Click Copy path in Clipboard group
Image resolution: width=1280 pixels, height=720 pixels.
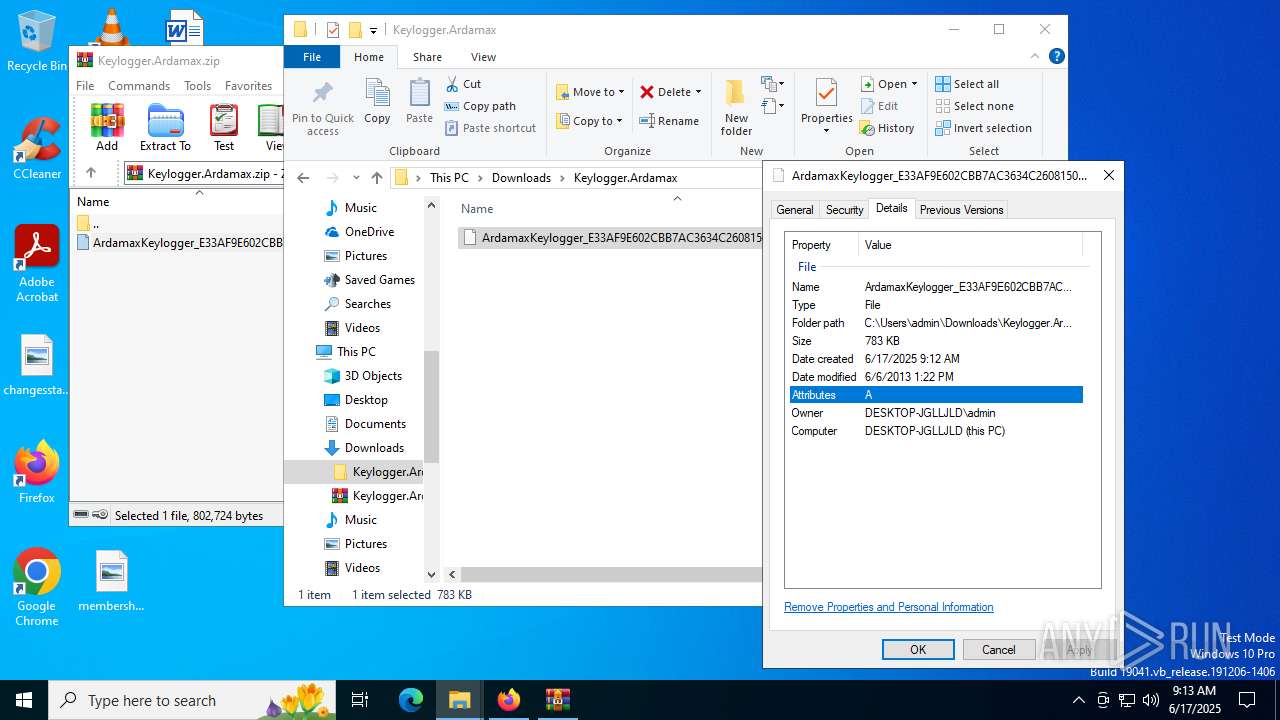[x=480, y=106]
